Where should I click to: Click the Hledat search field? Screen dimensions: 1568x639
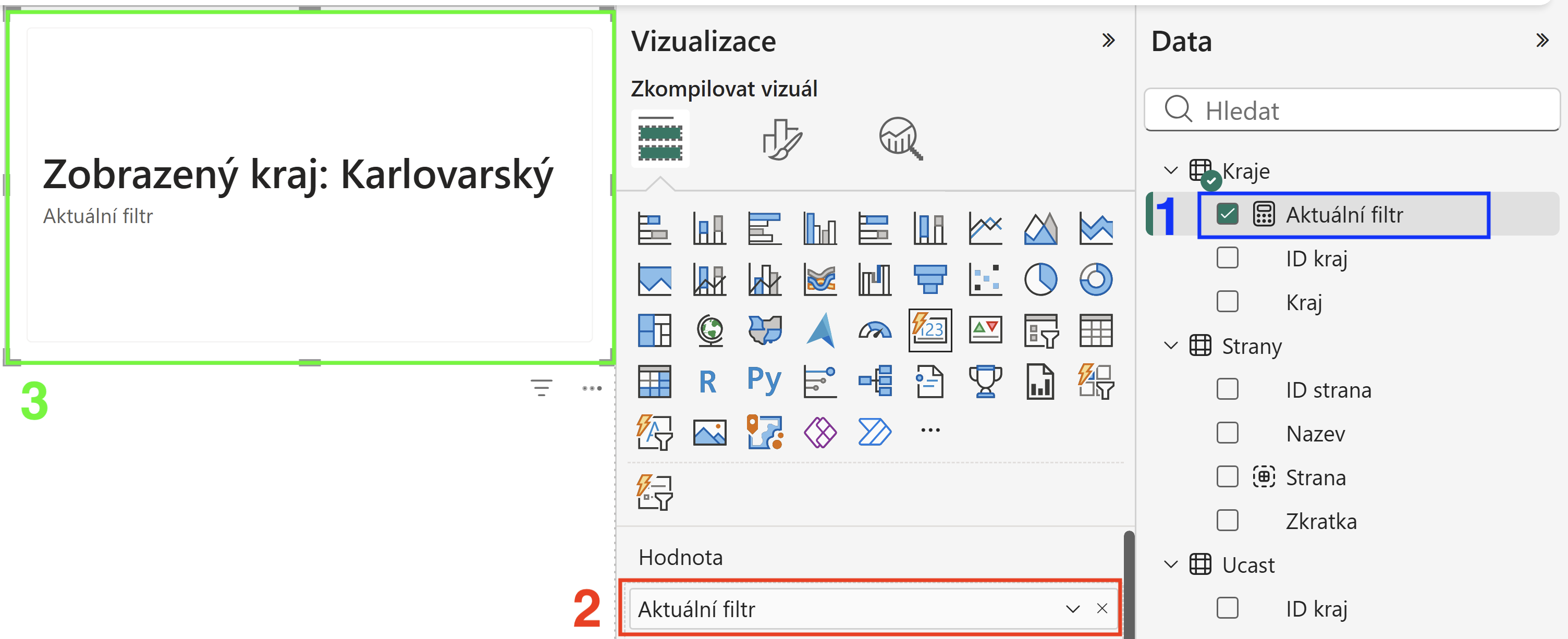(1352, 110)
